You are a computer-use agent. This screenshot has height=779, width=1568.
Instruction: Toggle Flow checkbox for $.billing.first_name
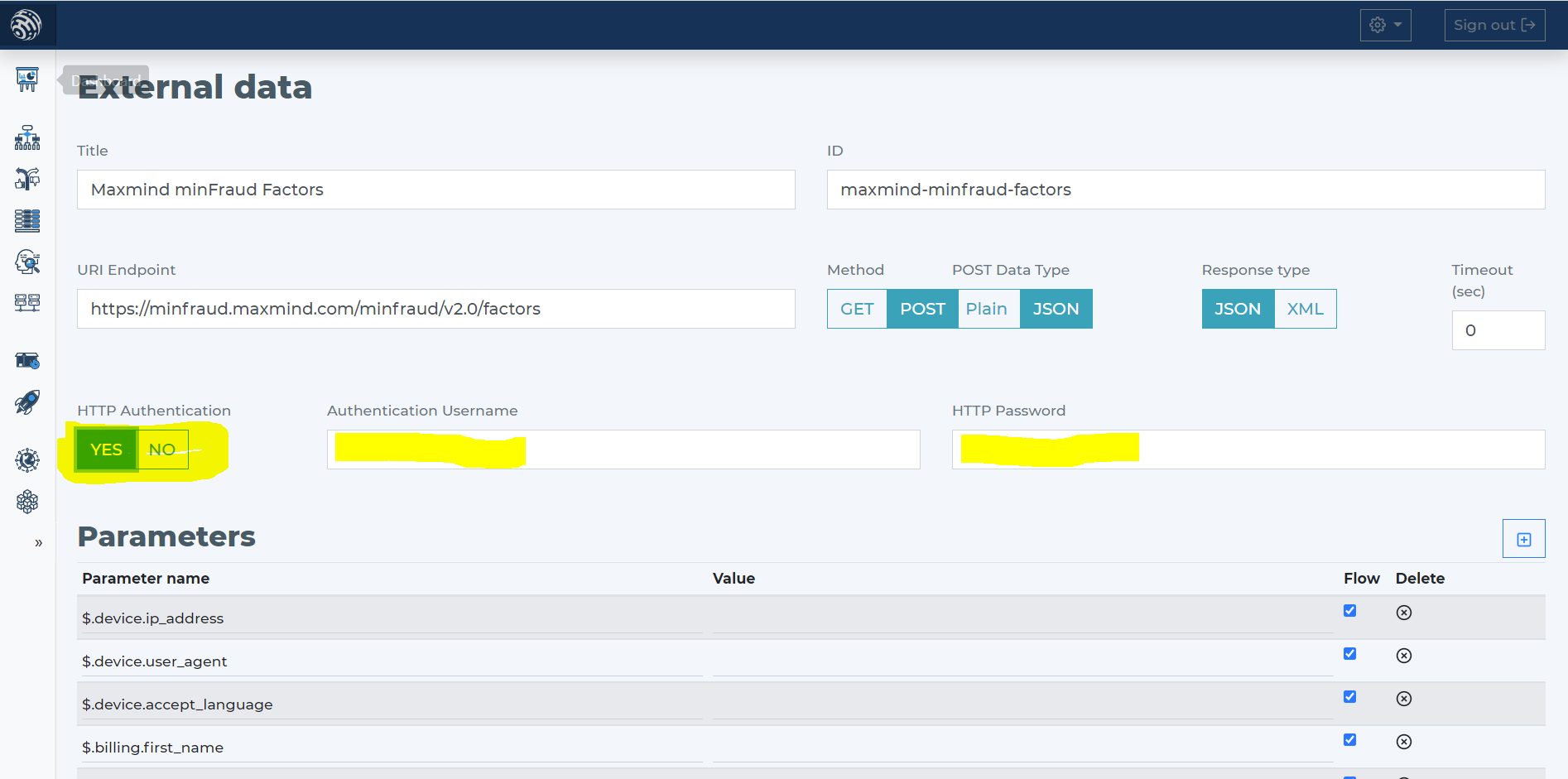click(x=1349, y=739)
